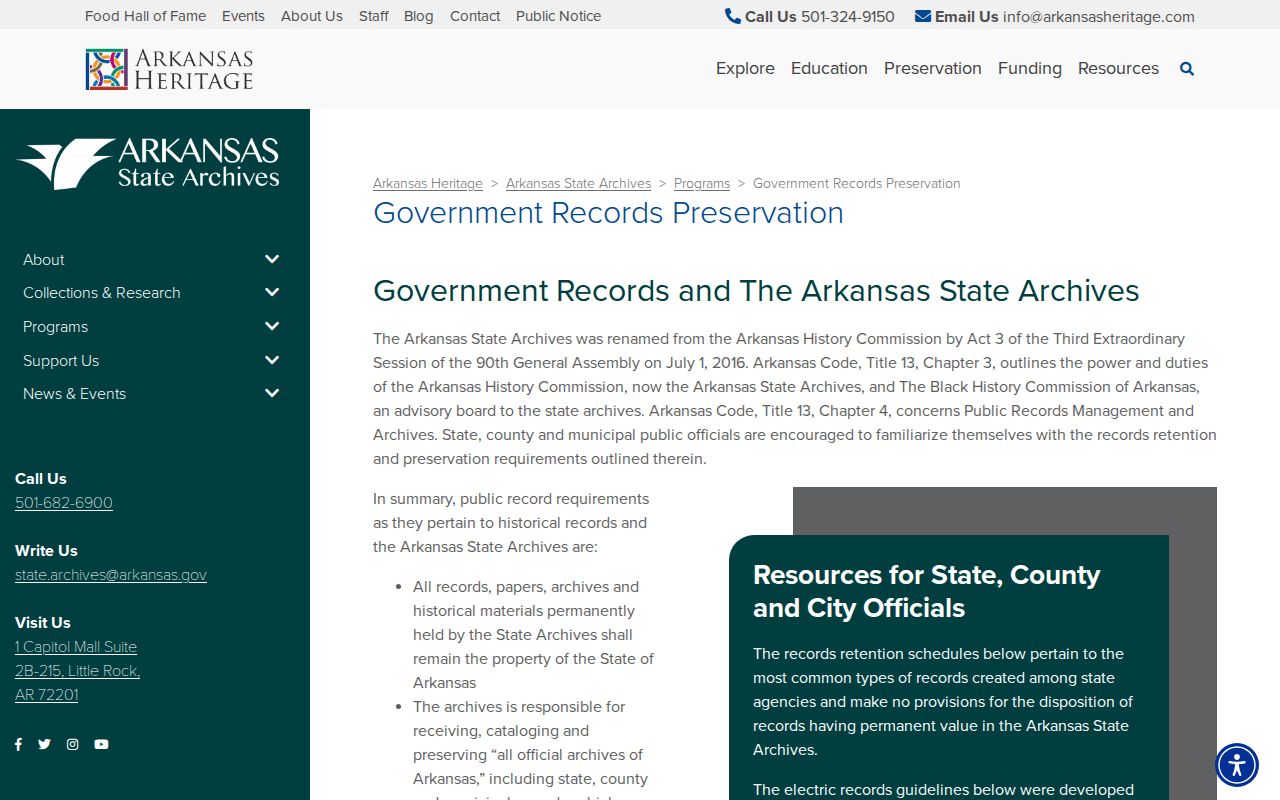Open the Twitter social icon
The width and height of the screenshot is (1280, 800).
click(44, 744)
